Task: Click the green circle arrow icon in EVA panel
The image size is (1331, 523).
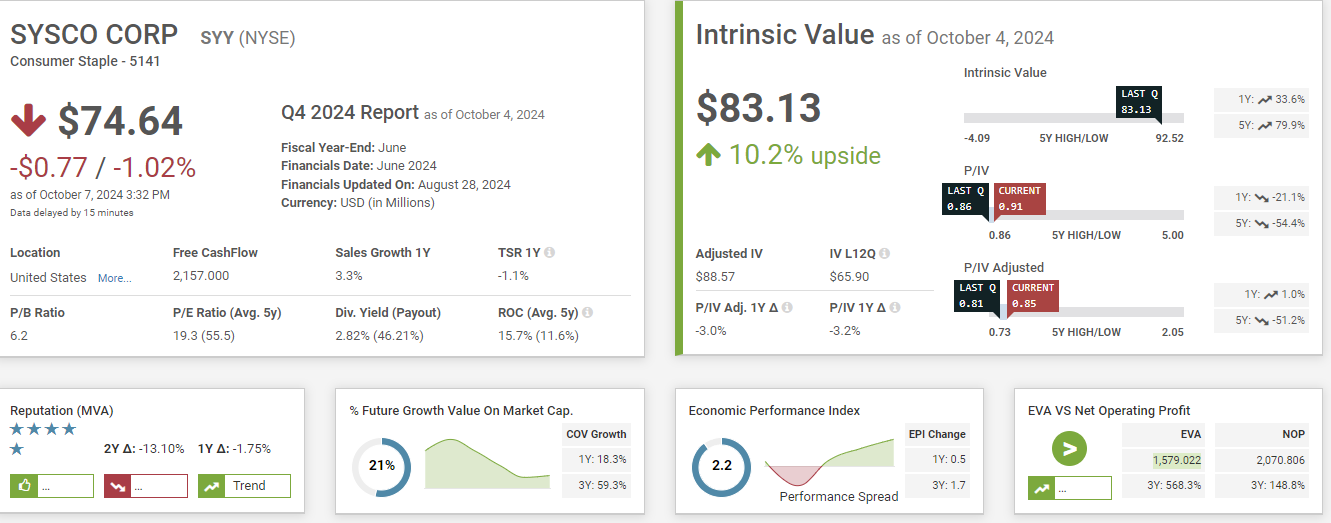Action: click(1069, 448)
